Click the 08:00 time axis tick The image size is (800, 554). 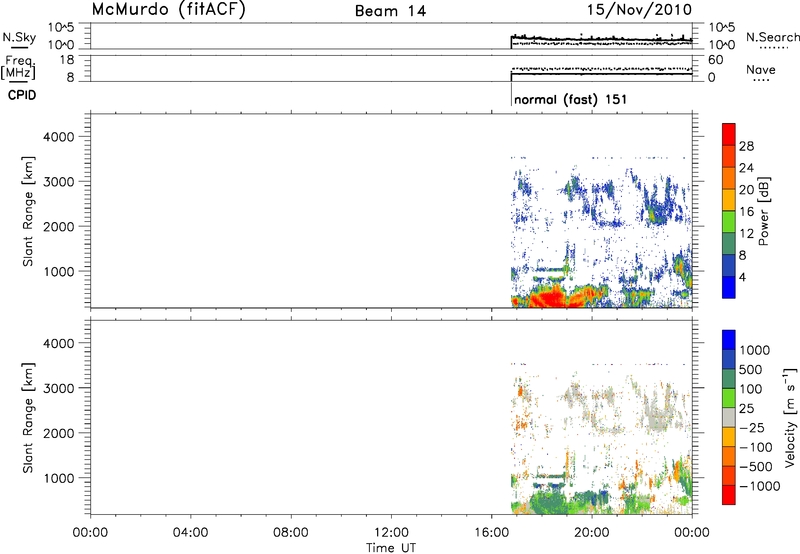pos(291,533)
